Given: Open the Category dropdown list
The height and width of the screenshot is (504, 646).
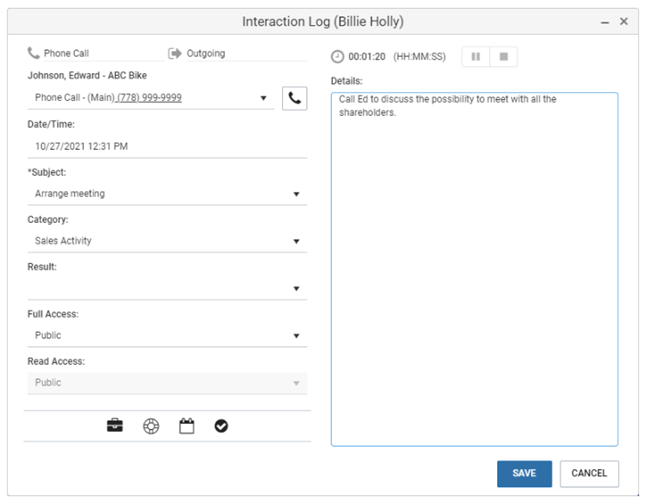Looking at the screenshot, I should [297, 241].
